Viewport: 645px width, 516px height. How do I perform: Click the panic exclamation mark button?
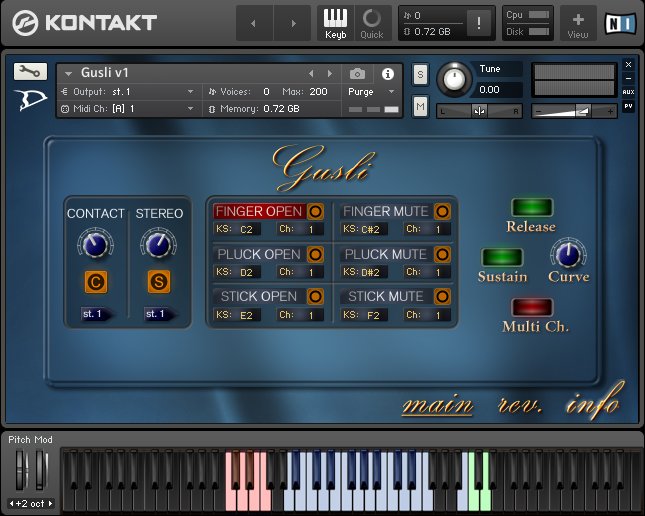click(x=479, y=23)
